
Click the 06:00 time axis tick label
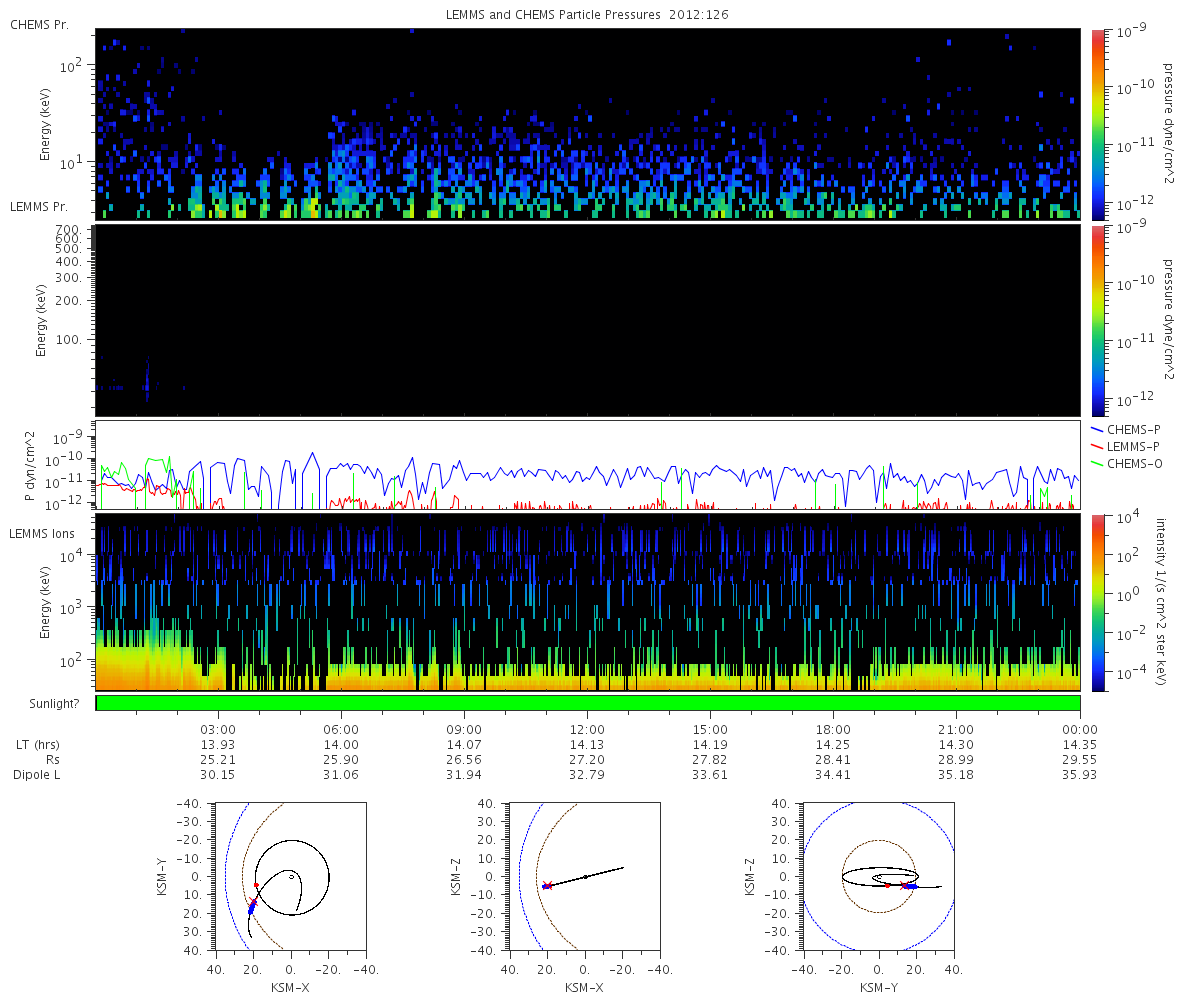pyautogui.click(x=341, y=730)
